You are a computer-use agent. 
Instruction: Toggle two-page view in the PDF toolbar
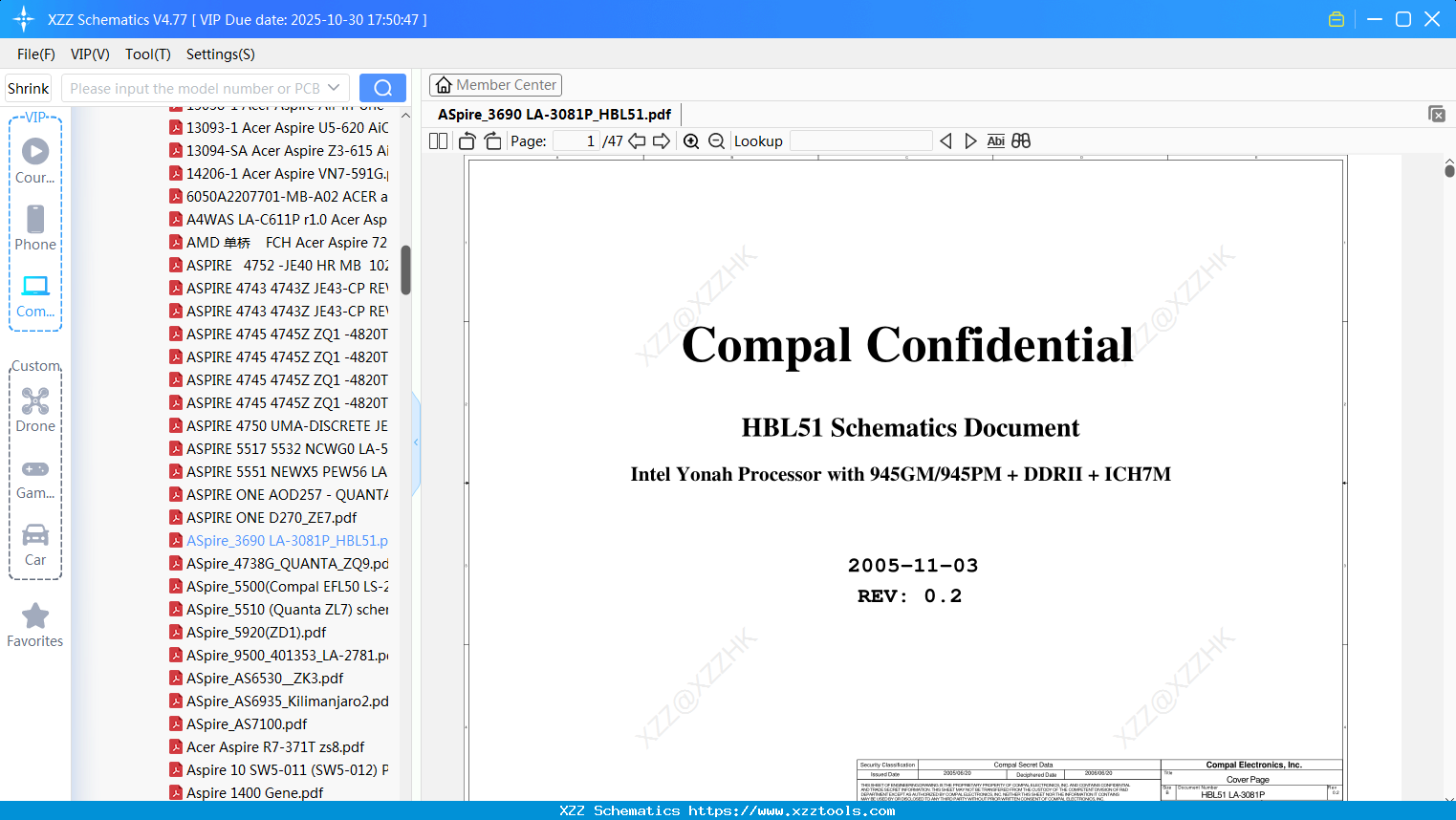click(x=439, y=141)
